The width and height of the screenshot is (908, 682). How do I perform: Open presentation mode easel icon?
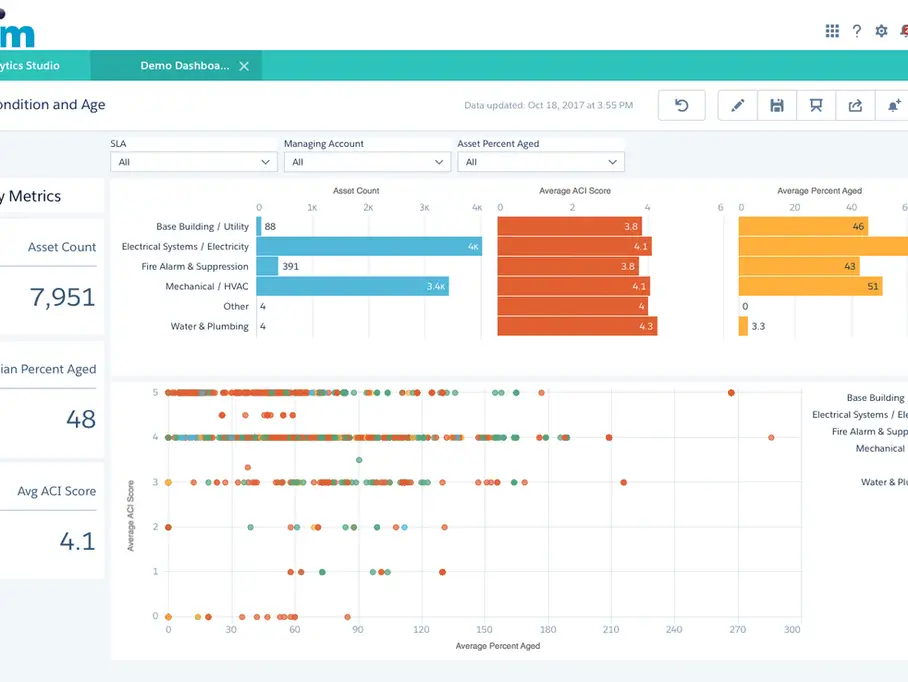(x=816, y=106)
